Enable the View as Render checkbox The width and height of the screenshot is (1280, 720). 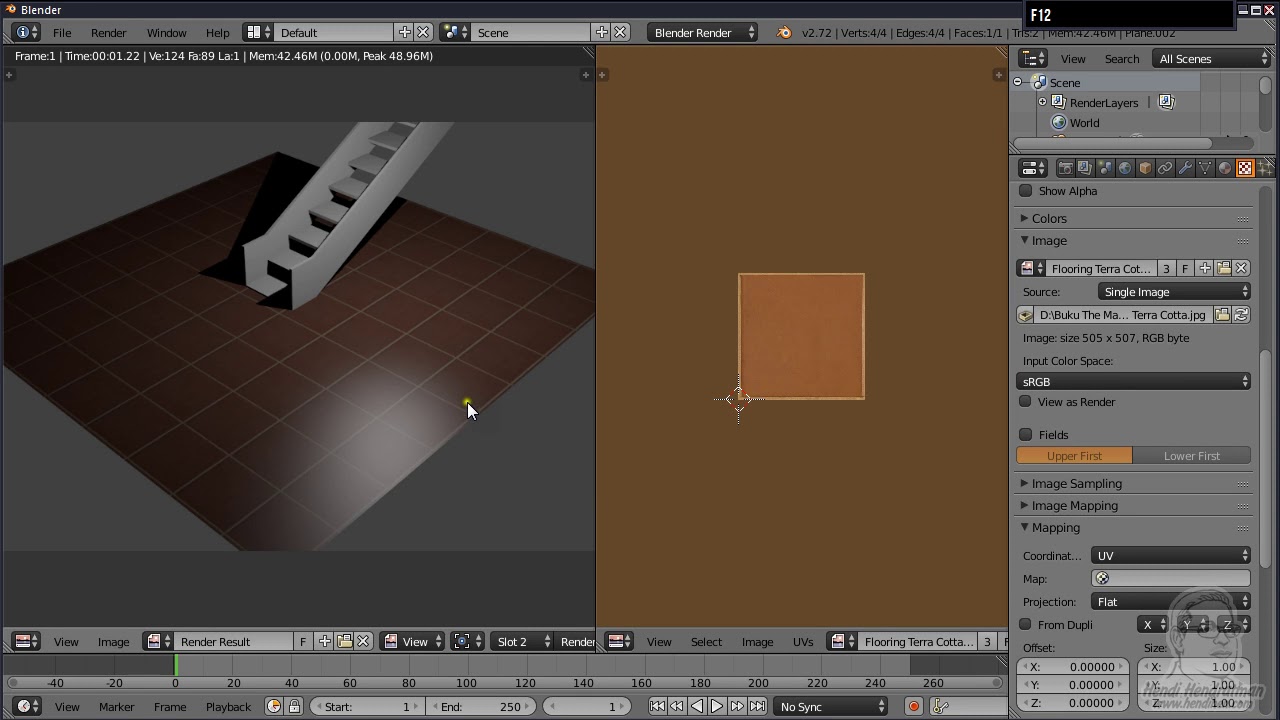tap(1025, 402)
